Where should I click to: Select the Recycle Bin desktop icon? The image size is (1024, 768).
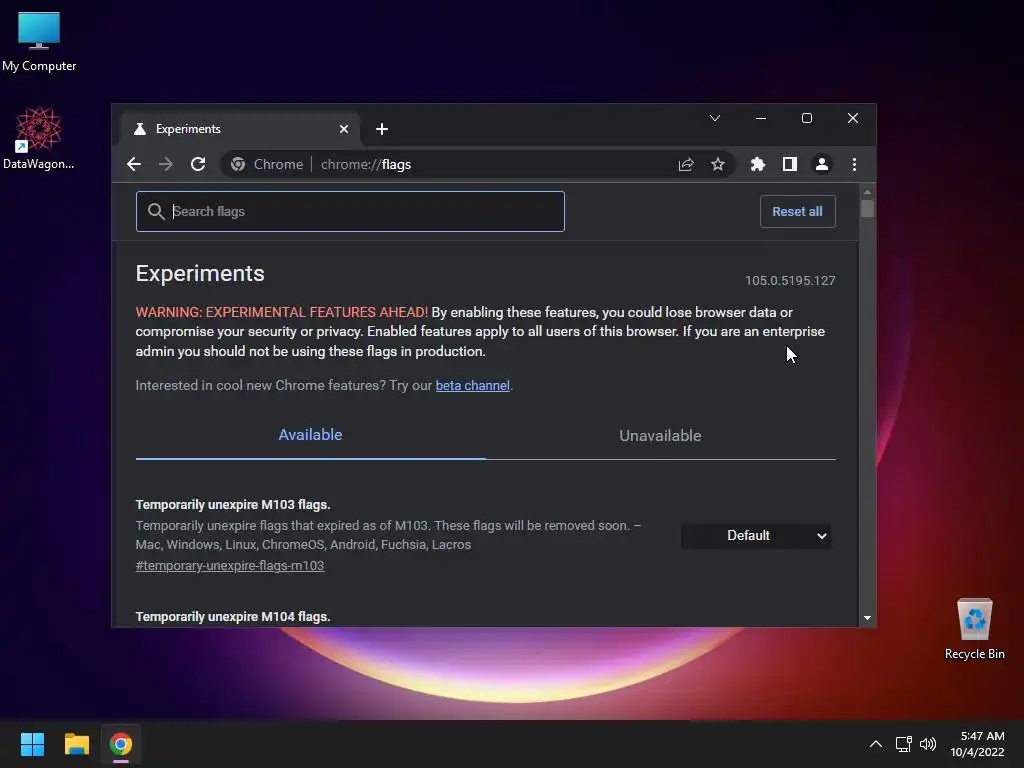974,630
